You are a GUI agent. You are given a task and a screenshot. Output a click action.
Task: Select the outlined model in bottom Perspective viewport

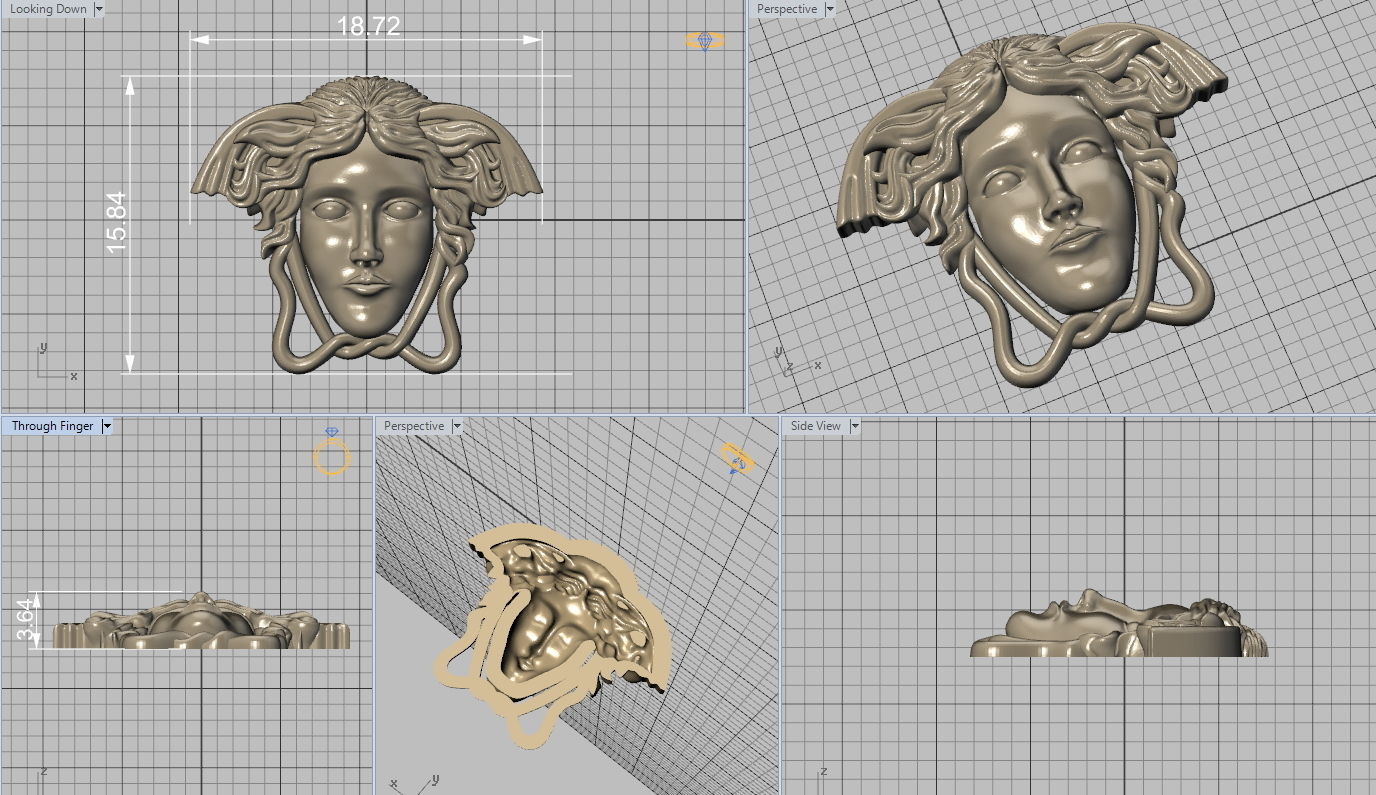tap(553, 636)
